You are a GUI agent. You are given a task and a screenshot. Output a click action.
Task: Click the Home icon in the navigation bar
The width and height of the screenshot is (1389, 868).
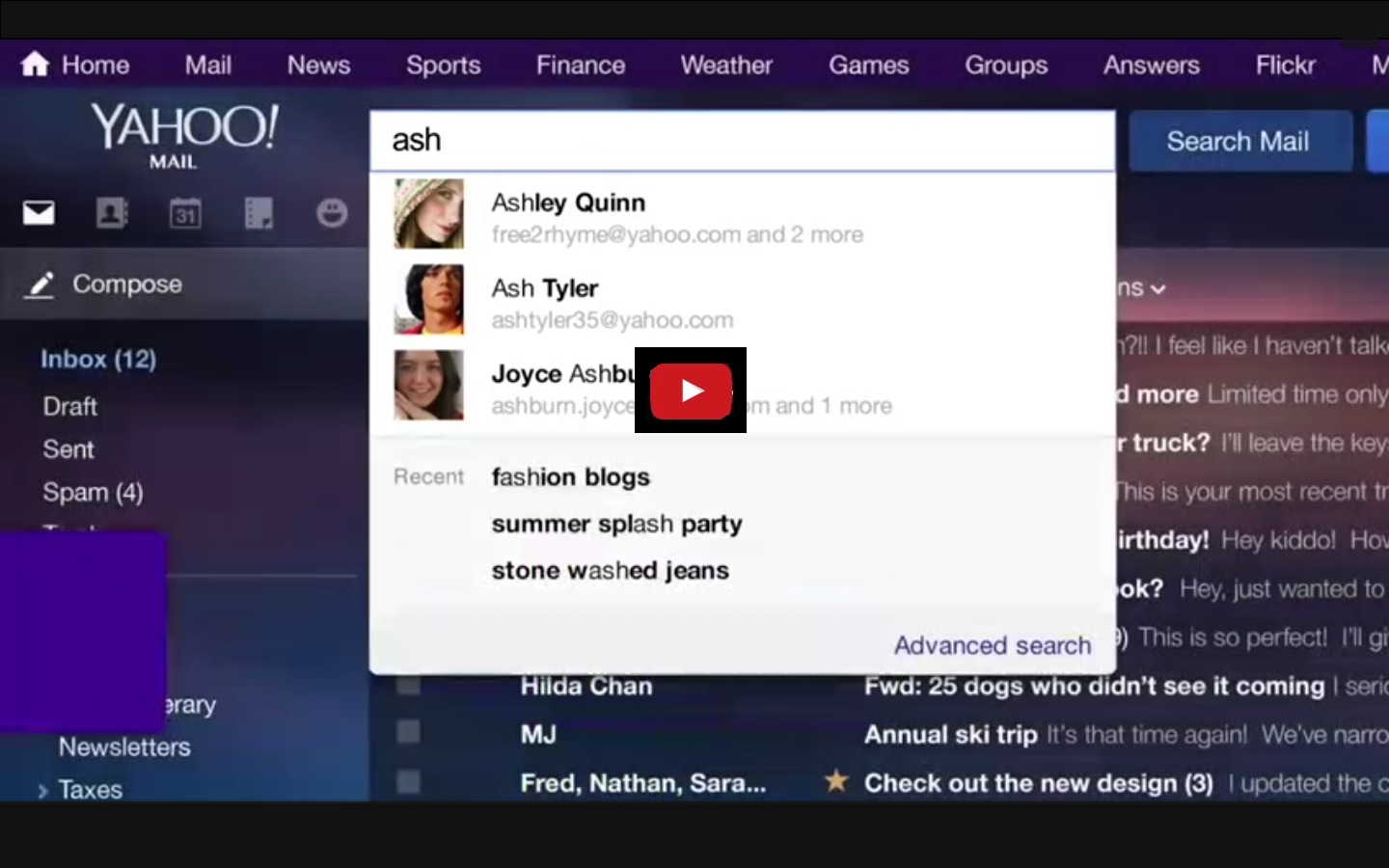pyautogui.click(x=35, y=64)
